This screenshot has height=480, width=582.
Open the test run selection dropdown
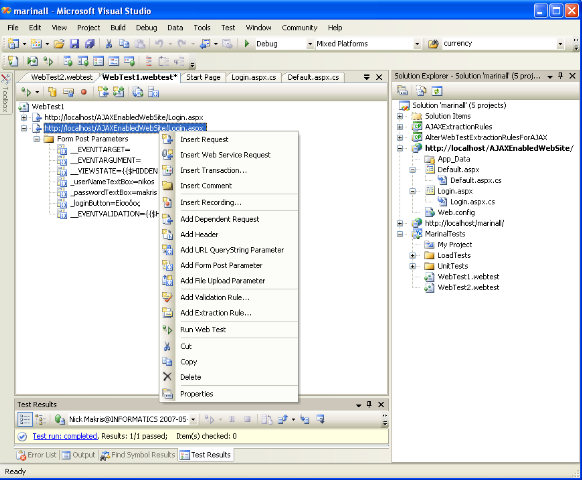(x=193, y=419)
